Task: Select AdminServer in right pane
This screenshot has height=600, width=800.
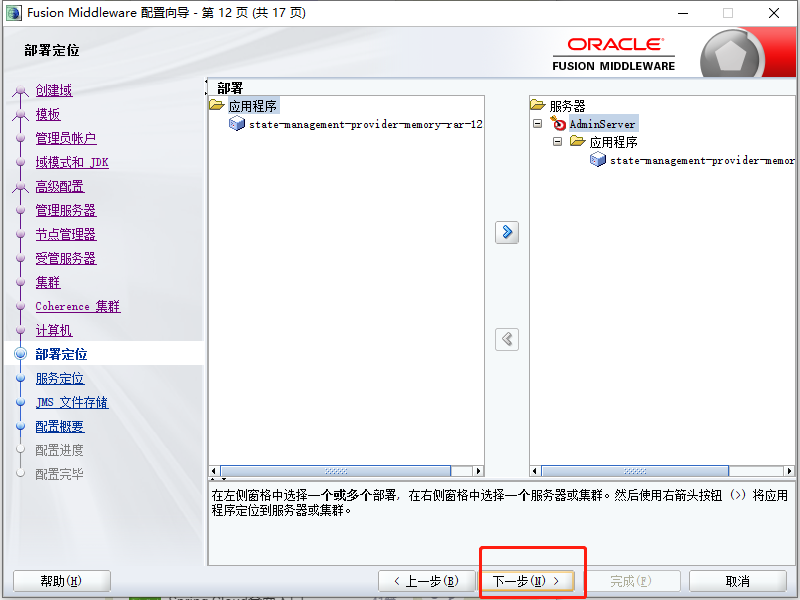Action: click(x=603, y=123)
